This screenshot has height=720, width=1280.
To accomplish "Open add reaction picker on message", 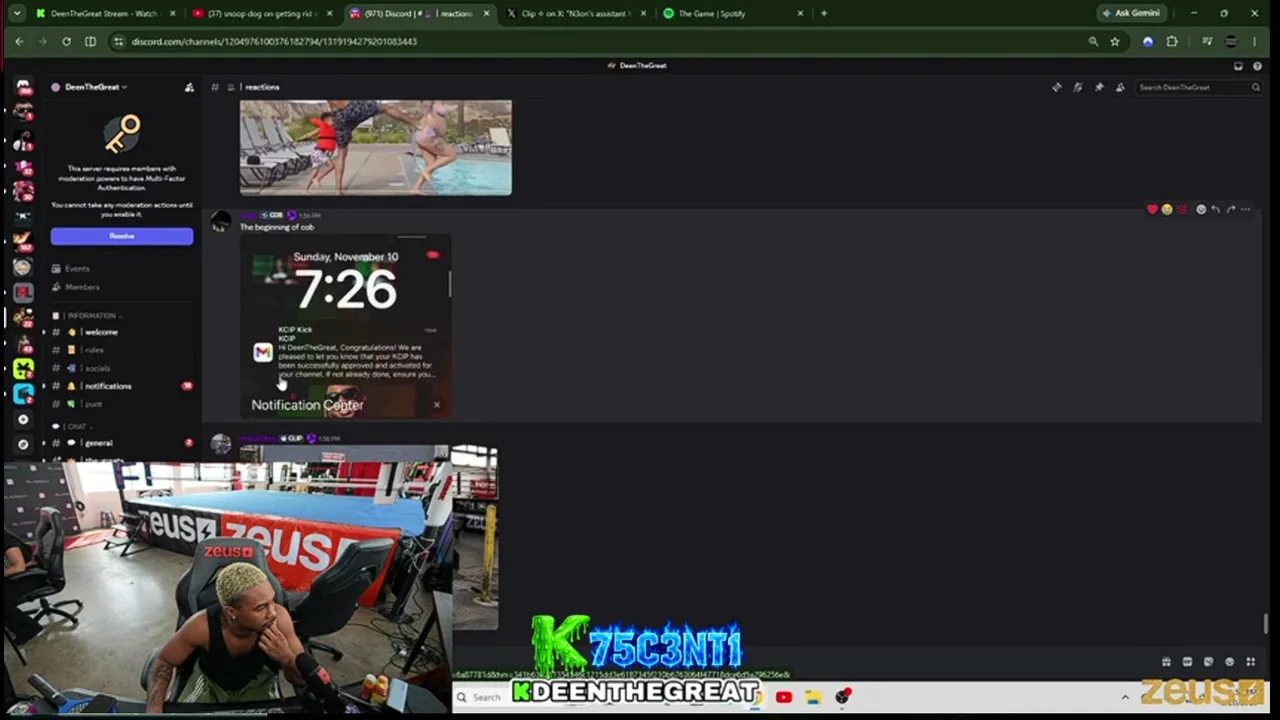I will (x=1201, y=209).
